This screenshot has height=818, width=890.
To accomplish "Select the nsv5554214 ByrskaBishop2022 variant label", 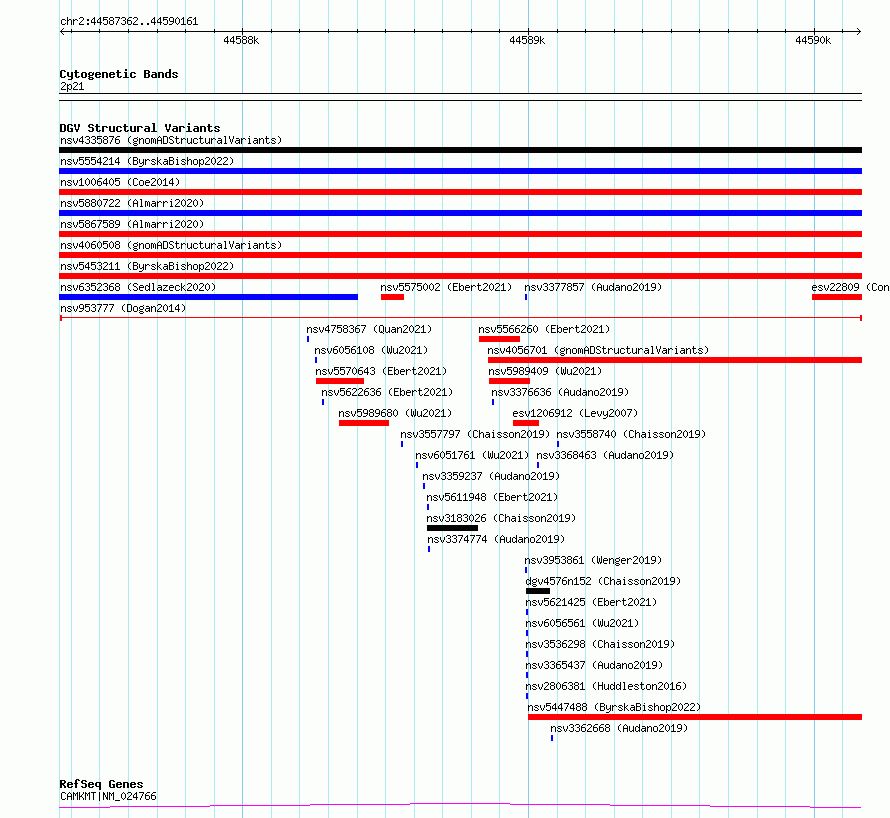I will (147, 161).
